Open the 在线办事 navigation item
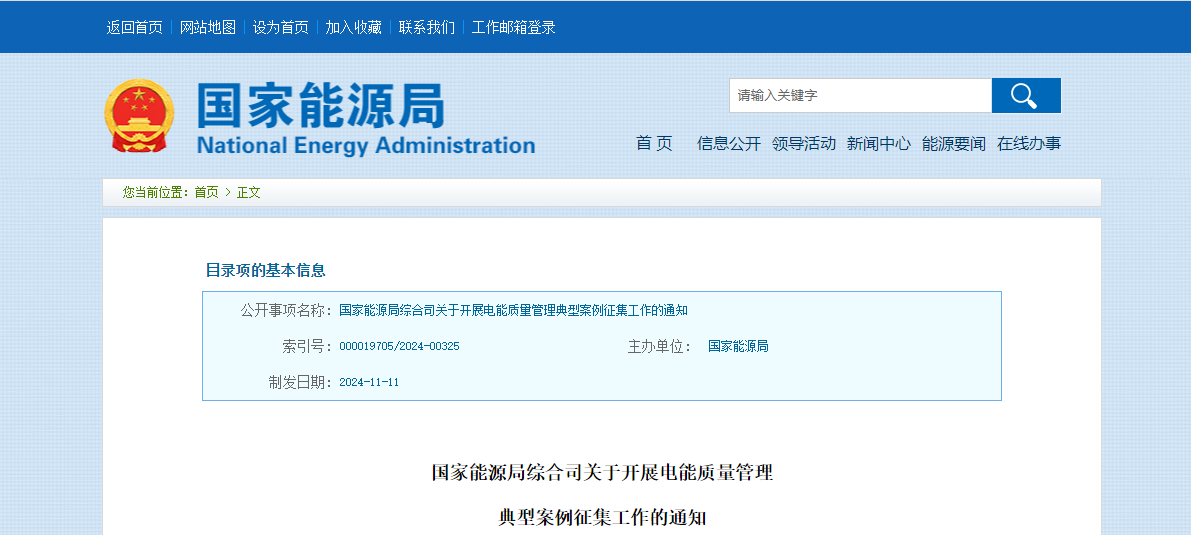The width and height of the screenshot is (1191, 535). click(x=1029, y=144)
